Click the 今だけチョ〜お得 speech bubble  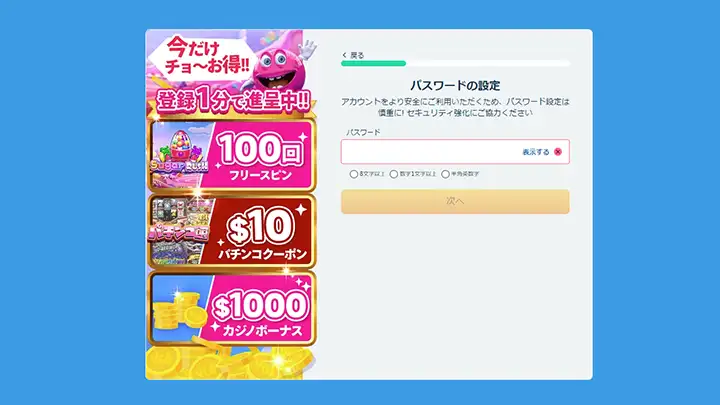[204, 57]
